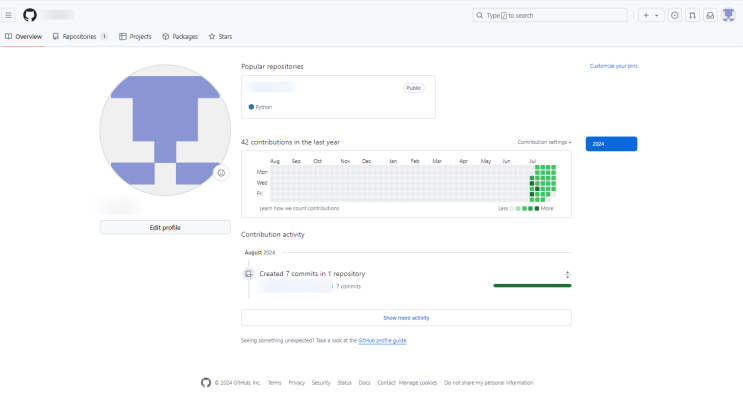Switch to the Repositories tab

[80, 36]
